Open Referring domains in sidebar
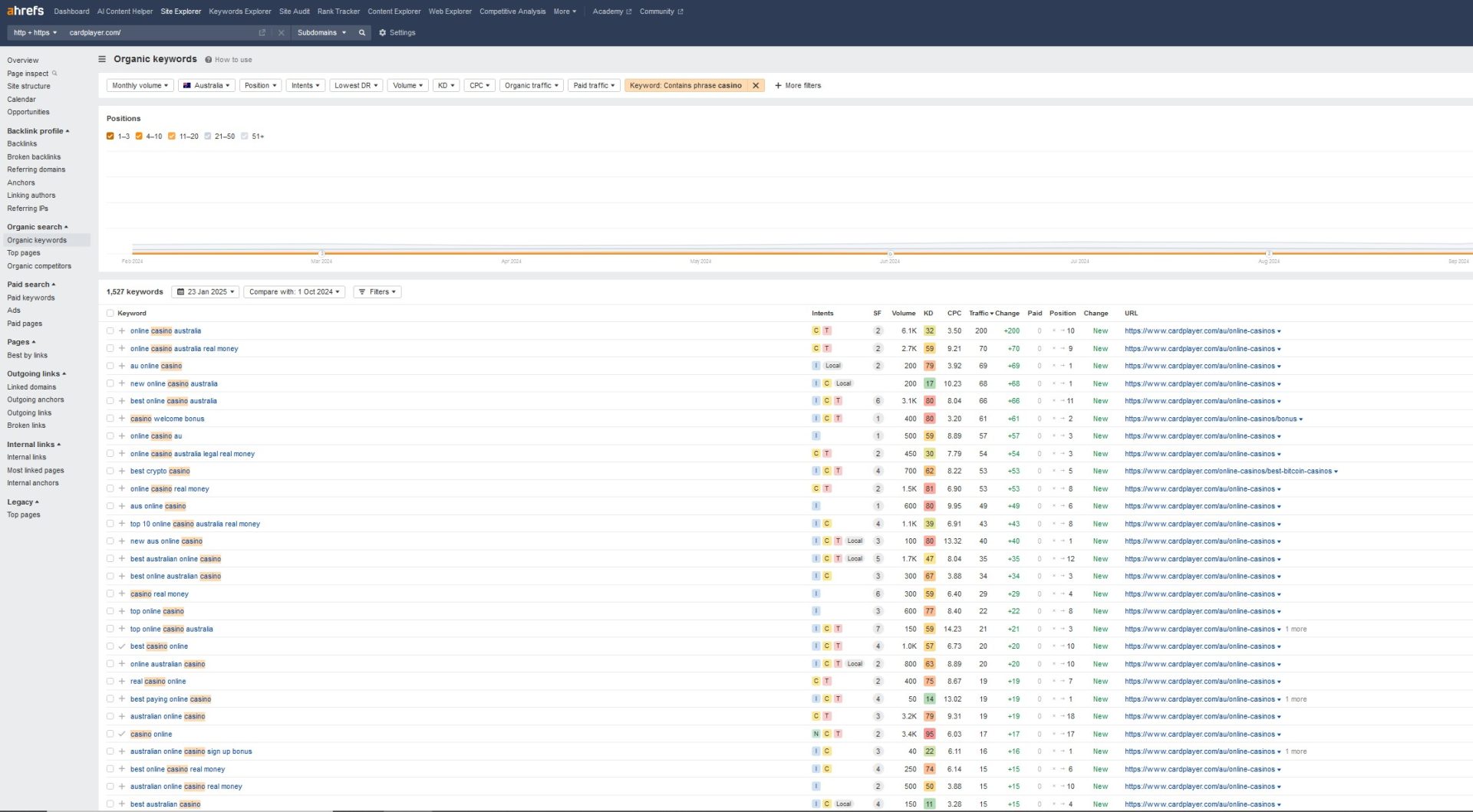 tap(36, 169)
